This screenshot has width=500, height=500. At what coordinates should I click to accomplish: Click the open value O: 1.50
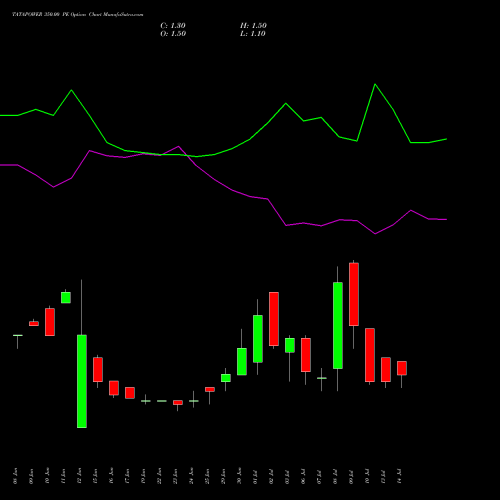(x=173, y=34)
